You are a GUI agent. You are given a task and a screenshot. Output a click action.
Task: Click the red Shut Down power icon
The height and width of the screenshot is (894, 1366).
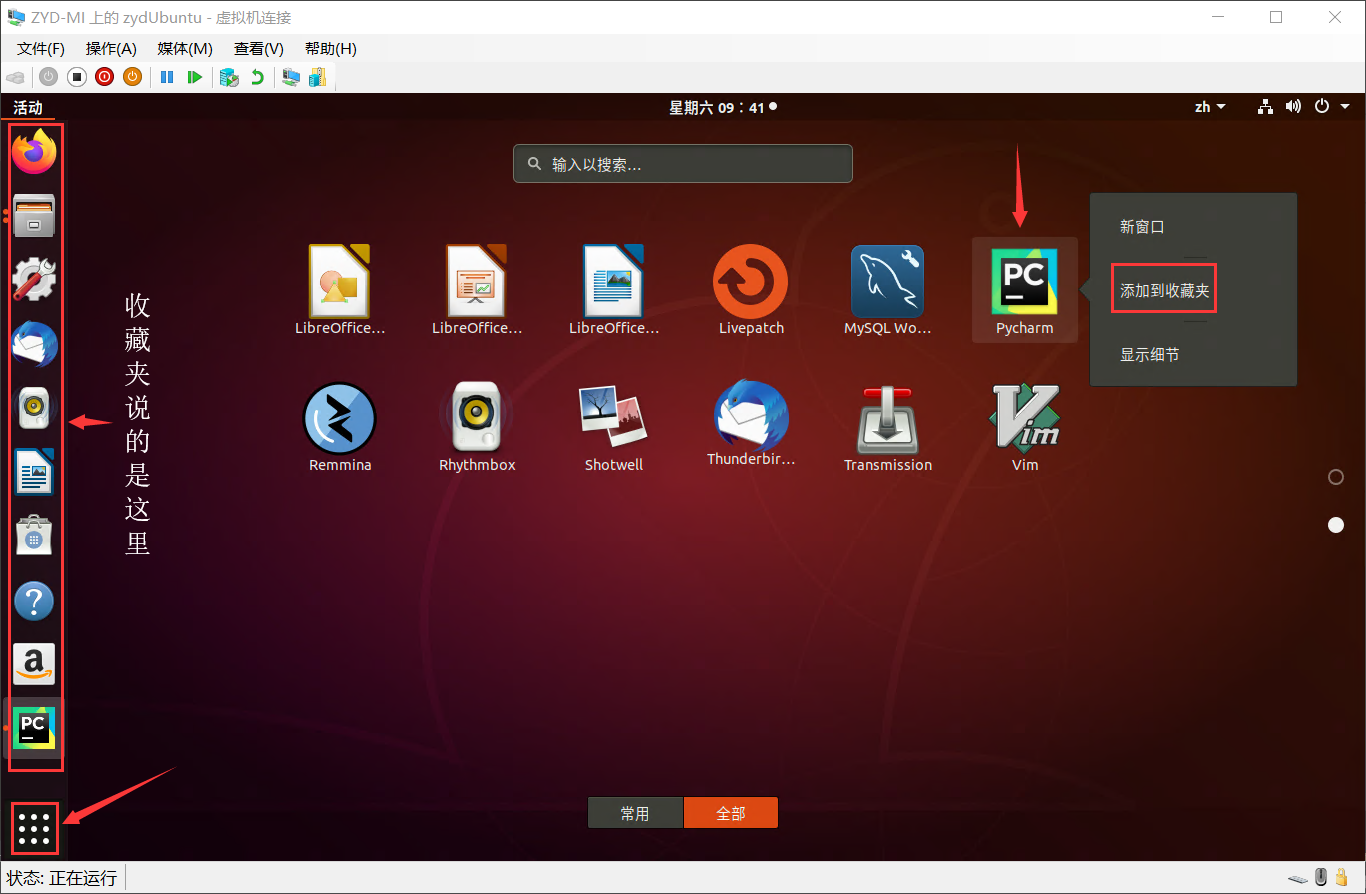pyautogui.click(x=104, y=77)
